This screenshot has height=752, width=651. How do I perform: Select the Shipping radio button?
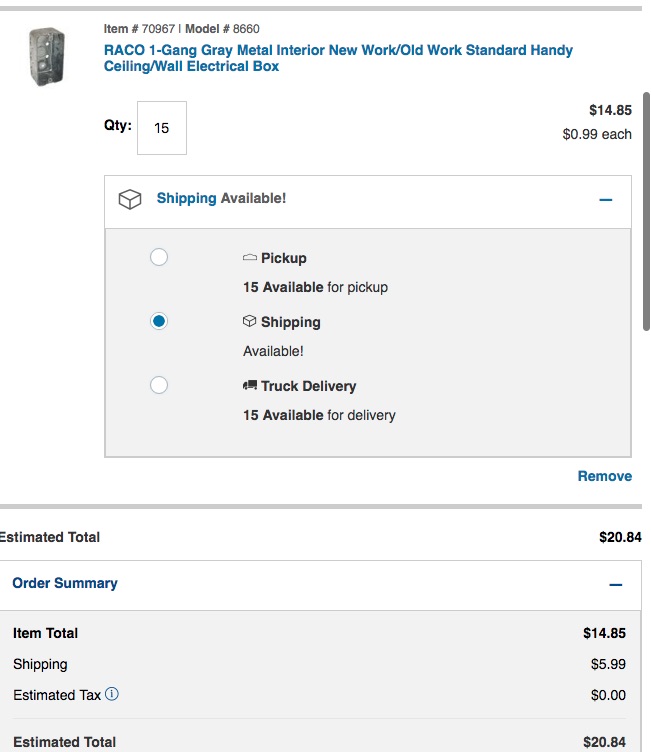click(159, 321)
